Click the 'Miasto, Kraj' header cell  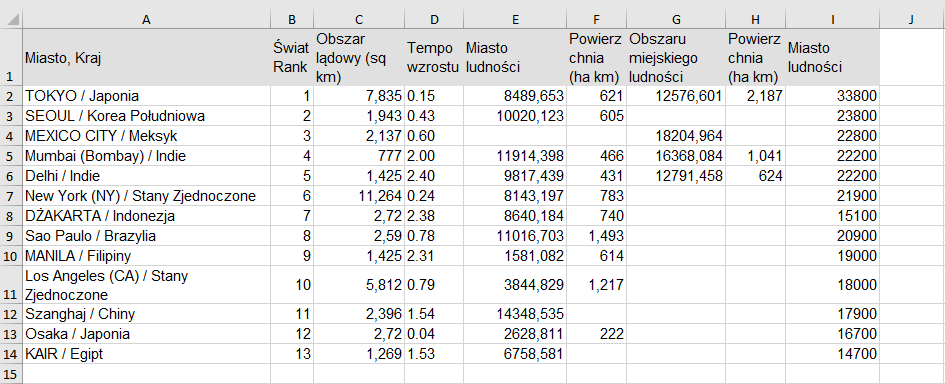(x=146, y=57)
